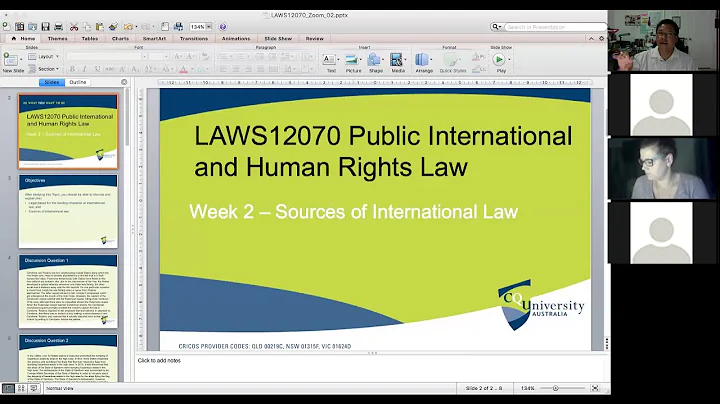Click the Undo arrow icon
The image size is (720, 404).
click(x=128, y=27)
